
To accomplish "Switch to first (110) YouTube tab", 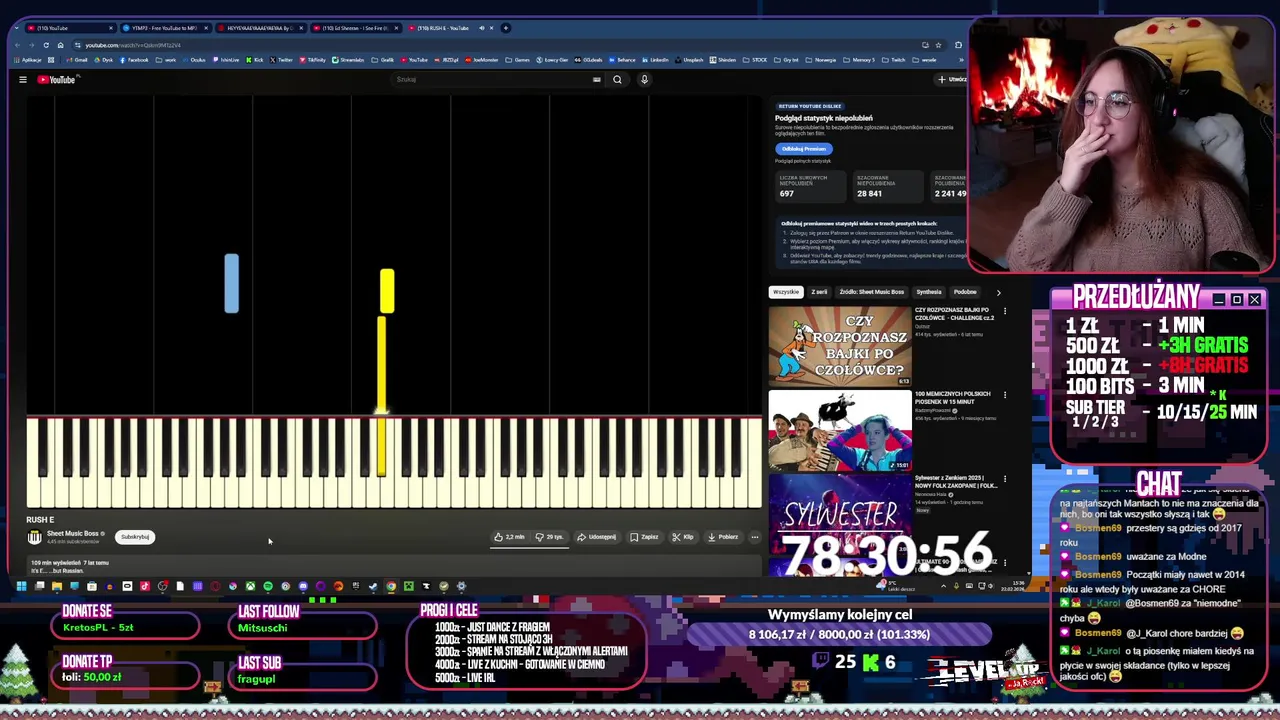I will point(70,28).
